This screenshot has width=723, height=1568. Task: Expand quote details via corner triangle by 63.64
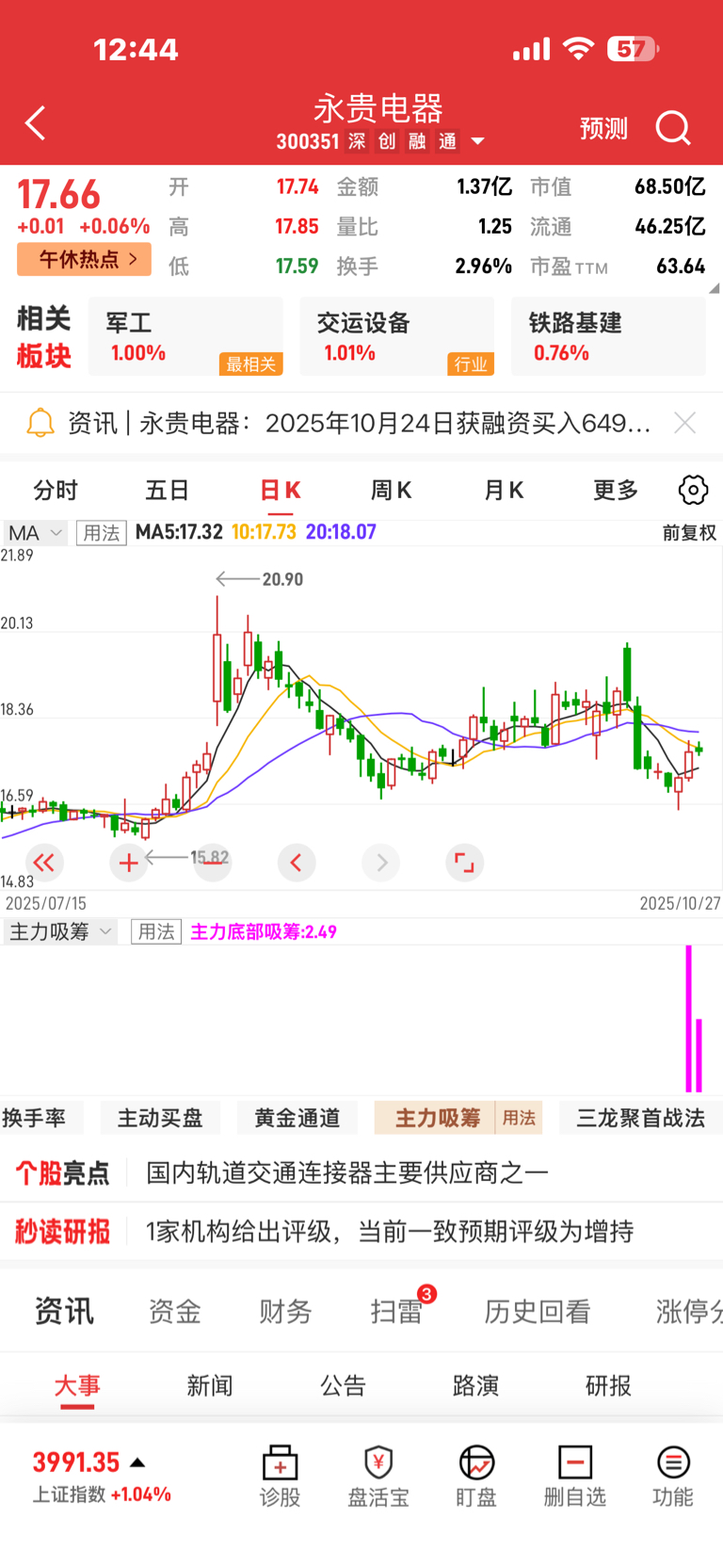(x=714, y=288)
